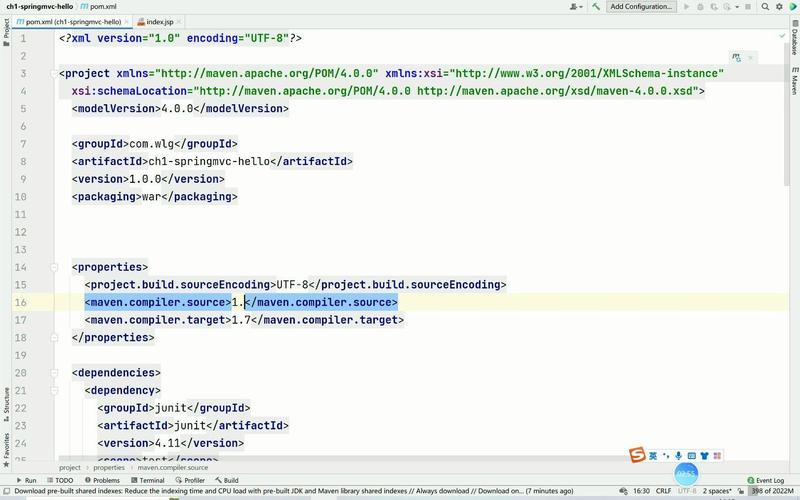Click the 'properties' breadcrumb at editor bottom
The image size is (800, 500).
pos(109,467)
